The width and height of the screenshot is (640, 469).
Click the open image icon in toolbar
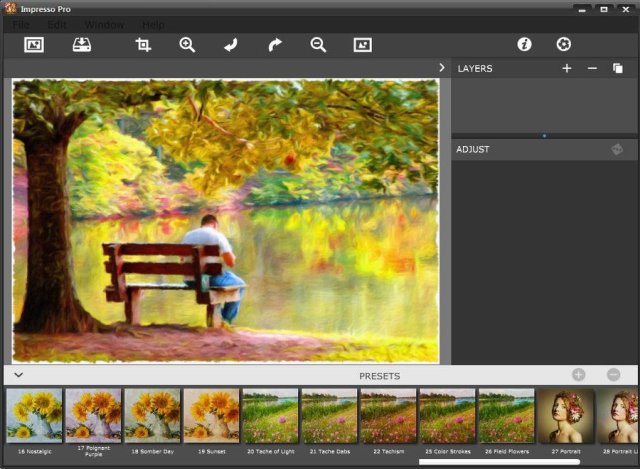pos(34,45)
